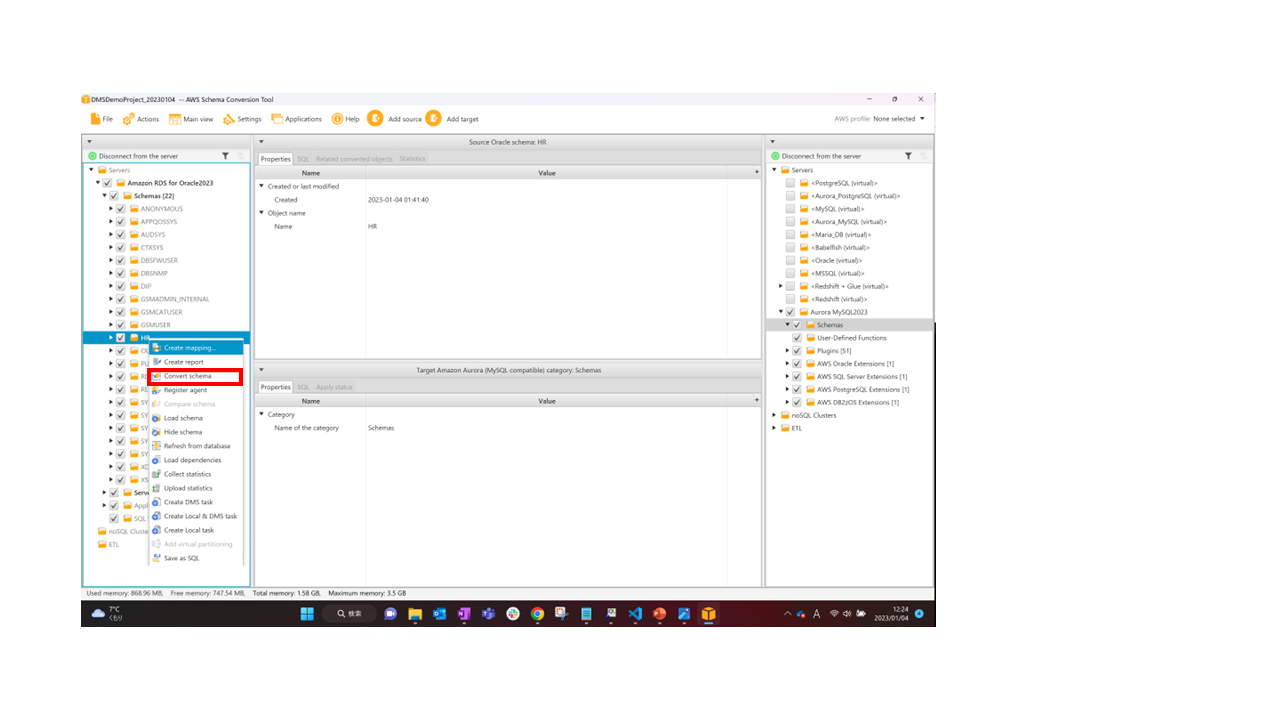Image resolution: width=1280 pixels, height=720 pixels.
Task: Collapse the Created or last modified group
Action: tap(262, 186)
